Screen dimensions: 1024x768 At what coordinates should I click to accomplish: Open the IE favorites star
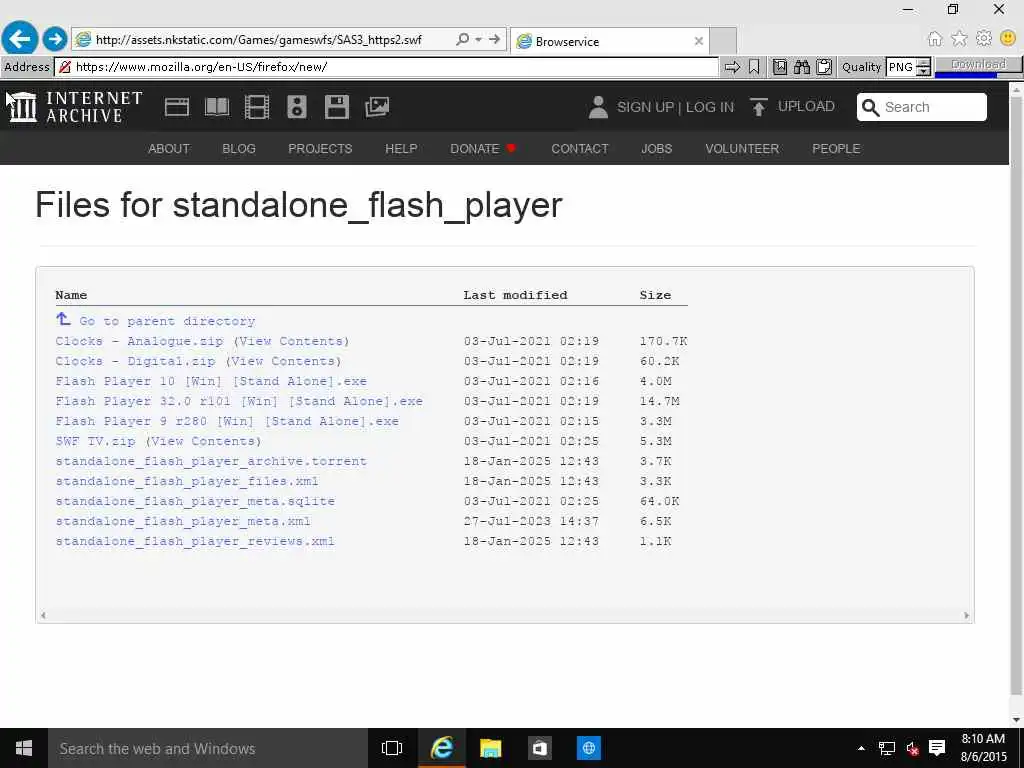point(959,39)
